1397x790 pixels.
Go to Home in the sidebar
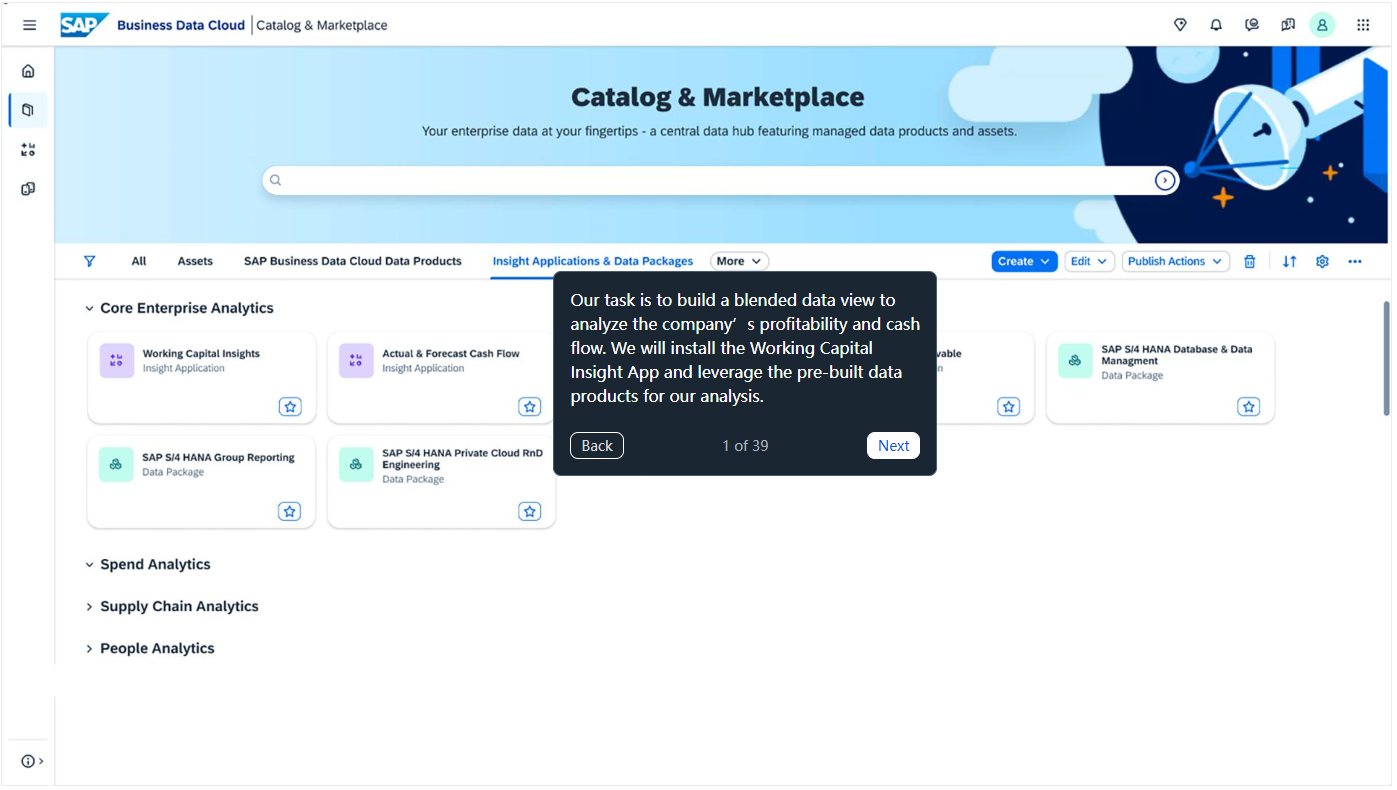[x=28, y=71]
